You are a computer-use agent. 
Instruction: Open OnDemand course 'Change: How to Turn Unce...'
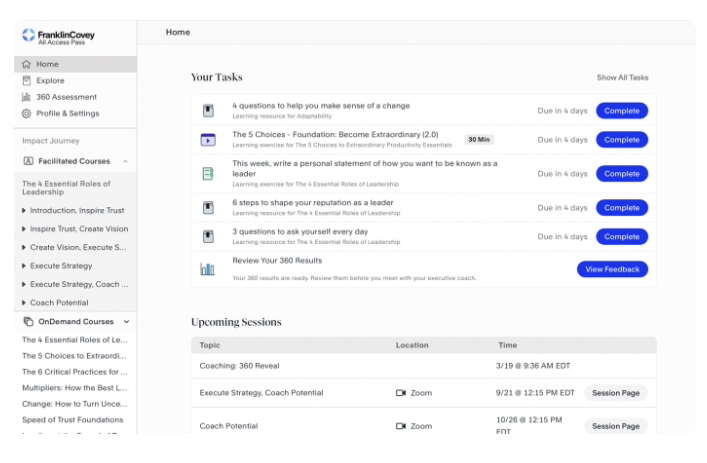tap(74, 404)
